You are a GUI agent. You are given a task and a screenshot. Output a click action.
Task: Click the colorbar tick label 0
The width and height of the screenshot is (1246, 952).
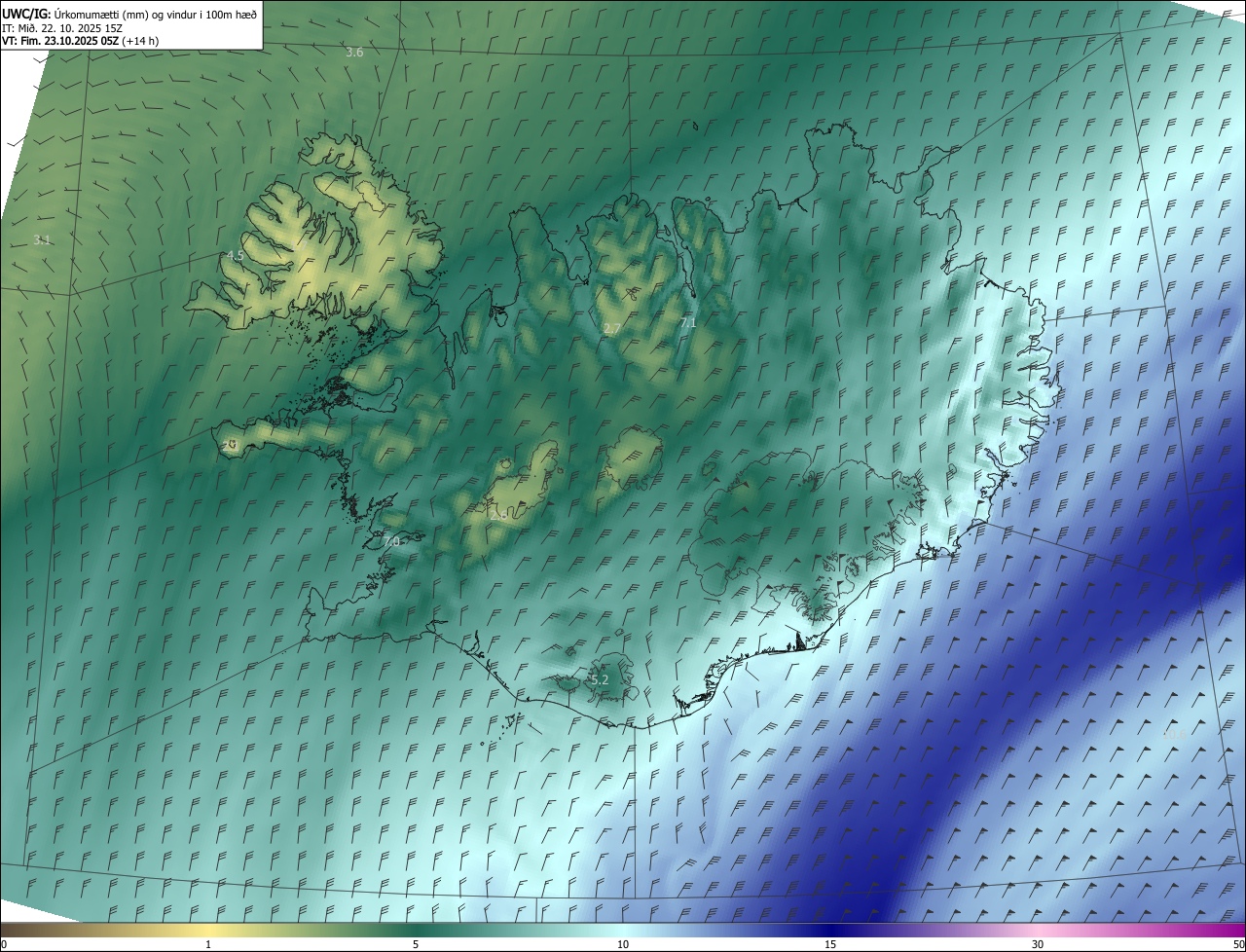4,944
